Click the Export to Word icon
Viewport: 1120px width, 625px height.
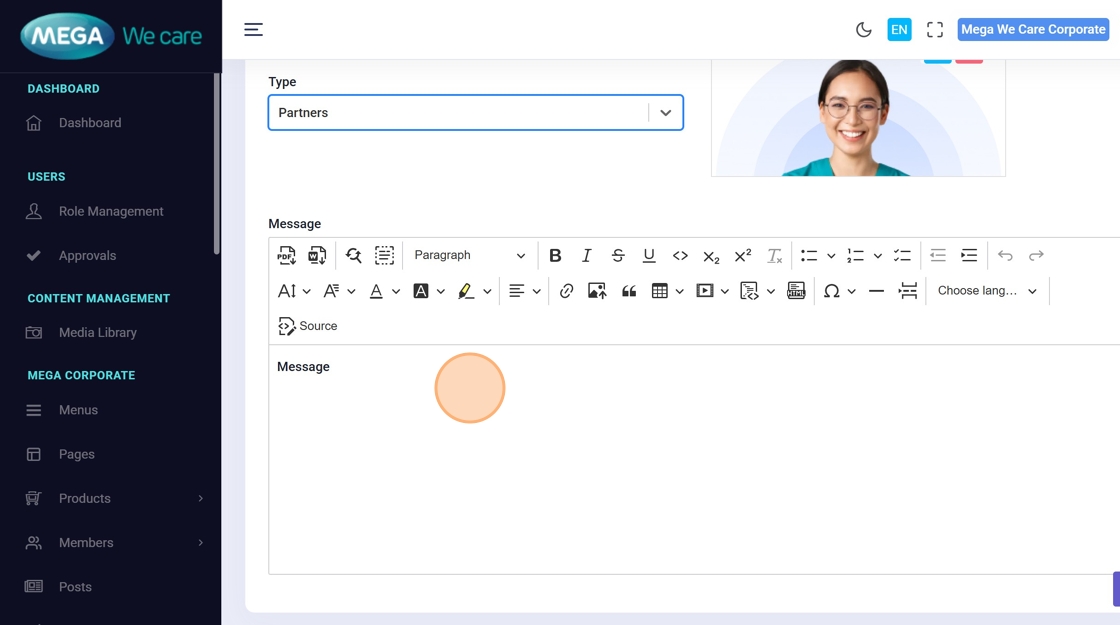[x=317, y=256]
